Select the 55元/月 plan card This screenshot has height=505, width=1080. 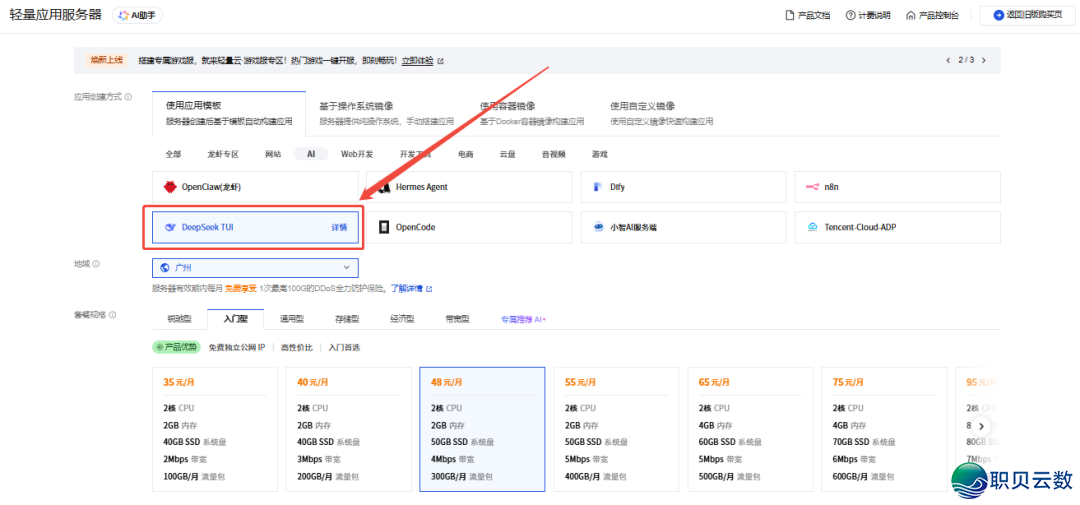[x=616, y=429]
